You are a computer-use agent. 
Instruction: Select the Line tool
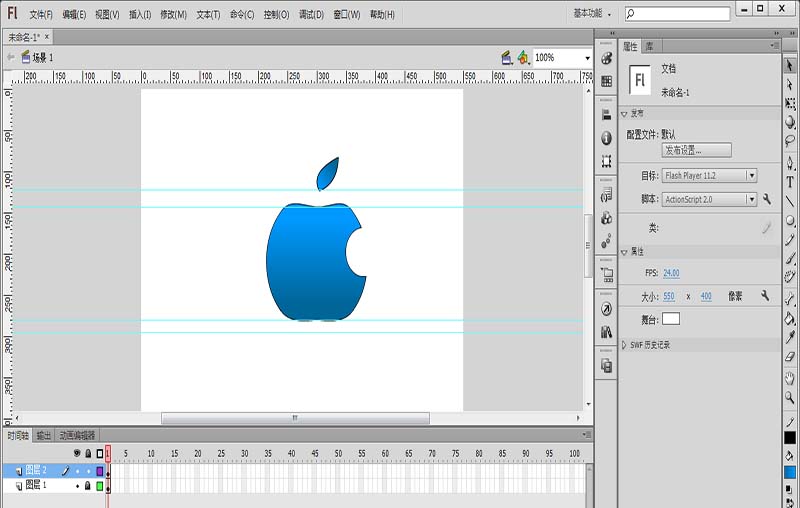click(x=790, y=201)
